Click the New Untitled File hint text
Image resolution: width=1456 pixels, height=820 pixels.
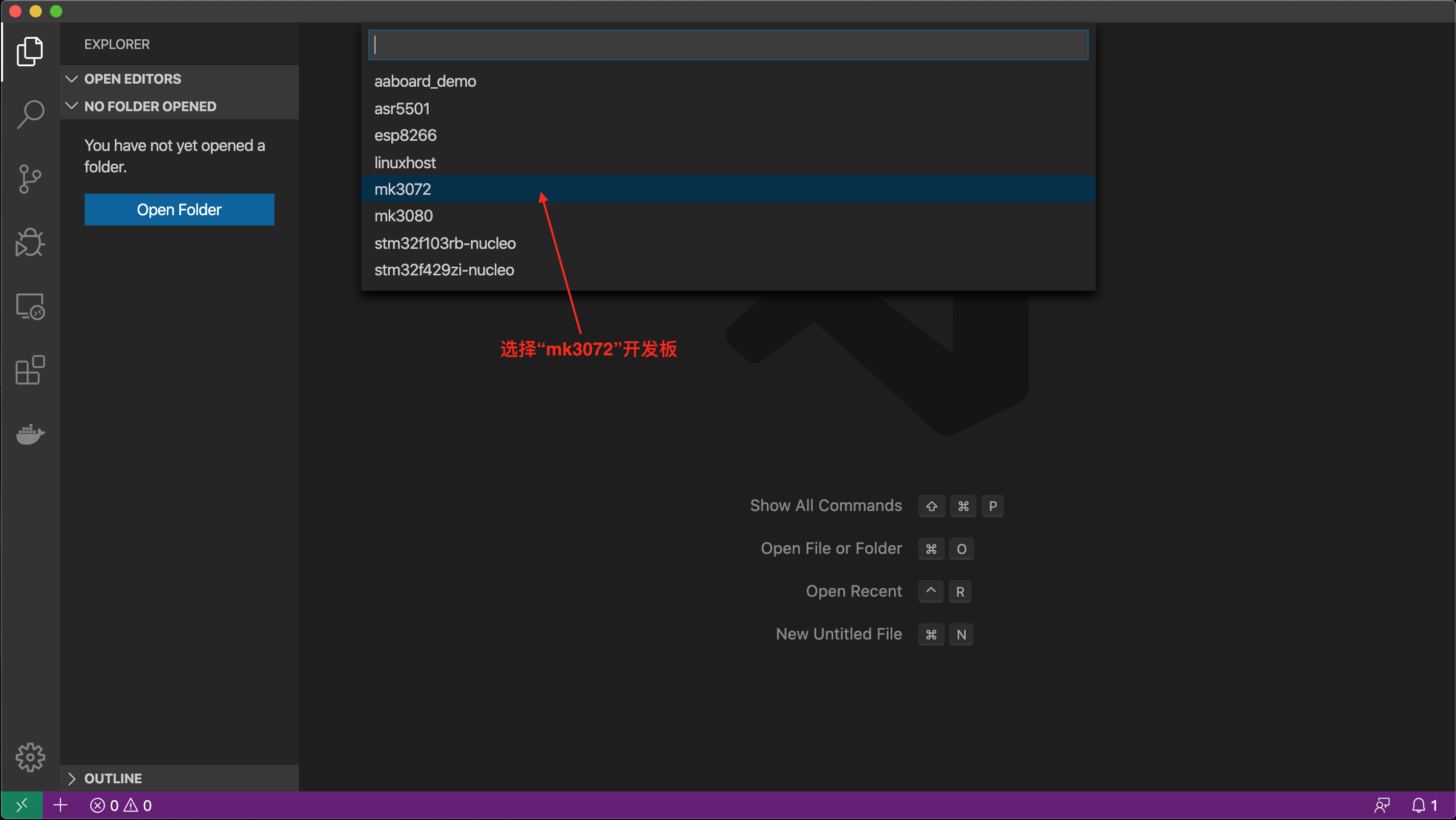[839, 634]
